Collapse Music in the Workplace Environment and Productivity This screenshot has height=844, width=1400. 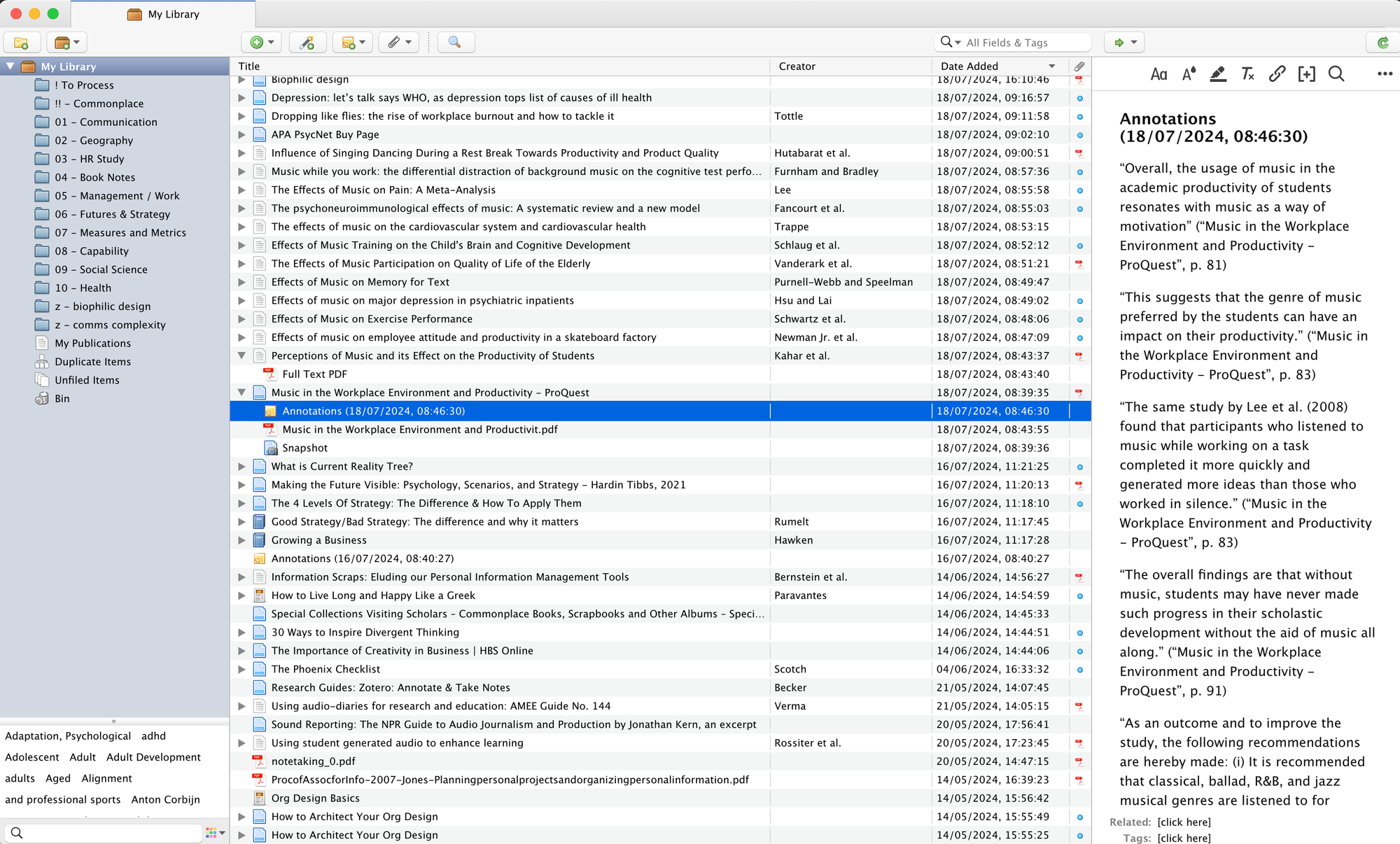tap(241, 393)
